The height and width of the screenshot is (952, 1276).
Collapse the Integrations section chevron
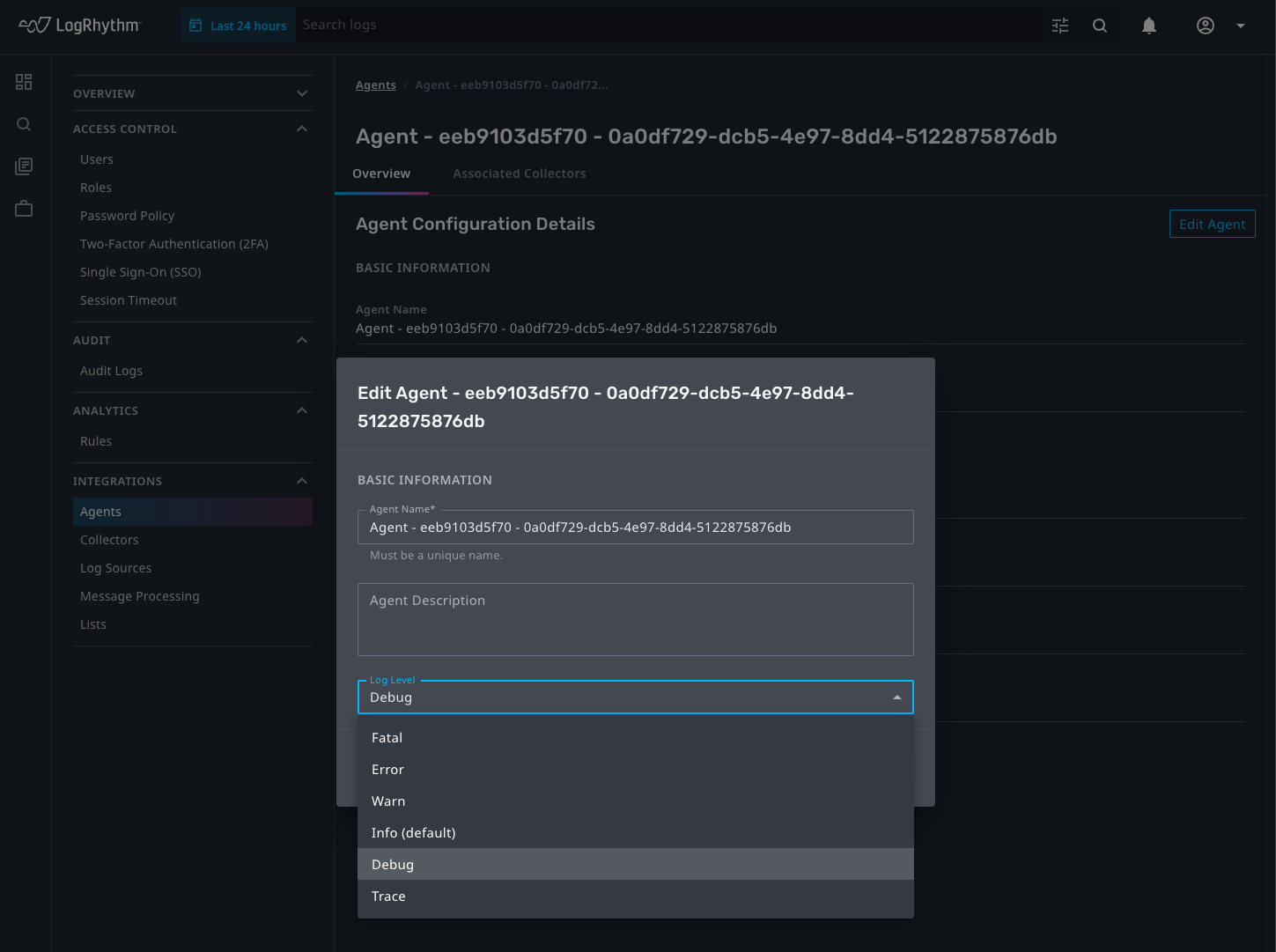(x=302, y=481)
